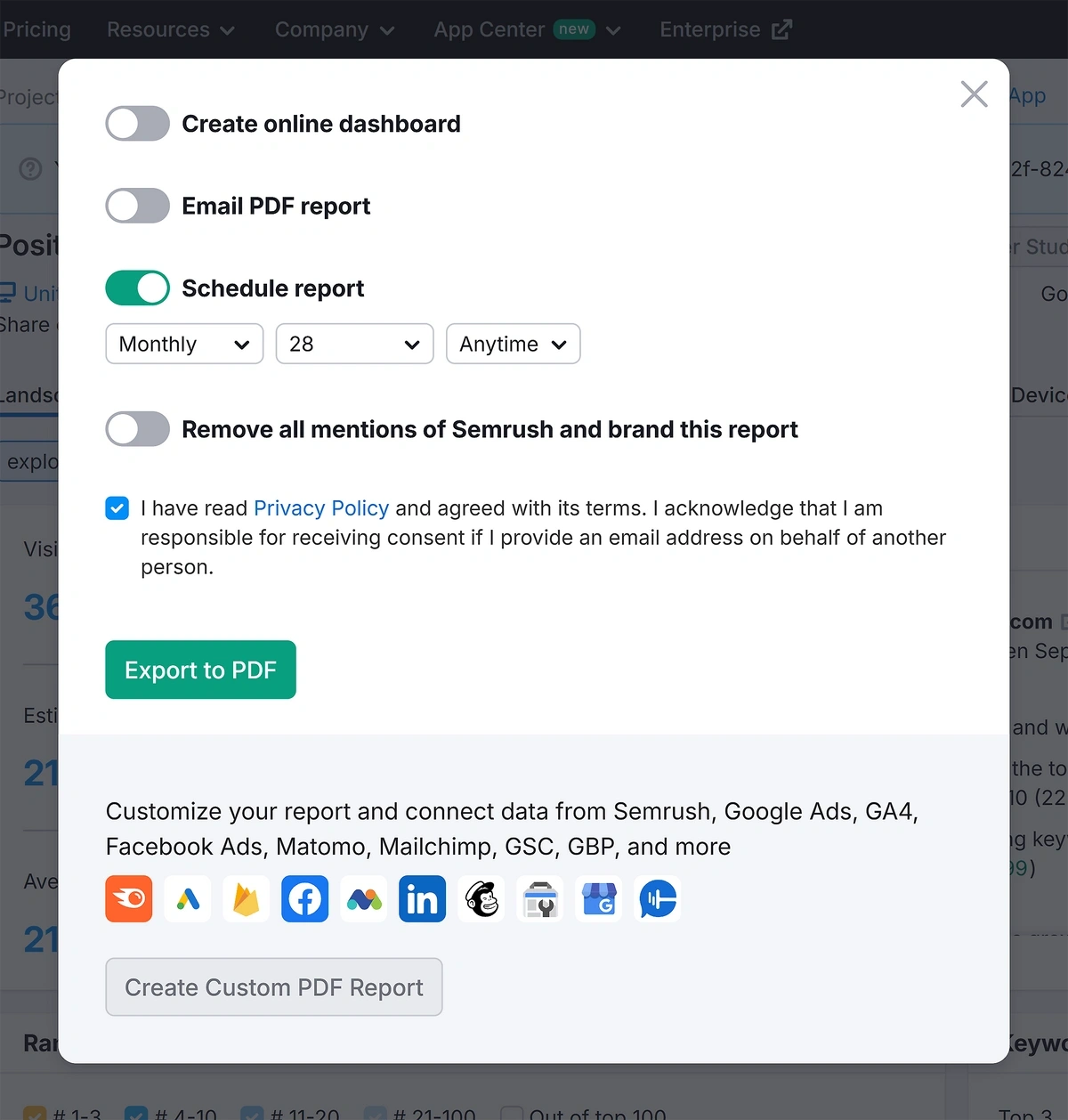The width and height of the screenshot is (1068, 1120).
Task: Toggle the #11-20 rankings checkbox
Action: pyautogui.click(x=253, y=1114)
